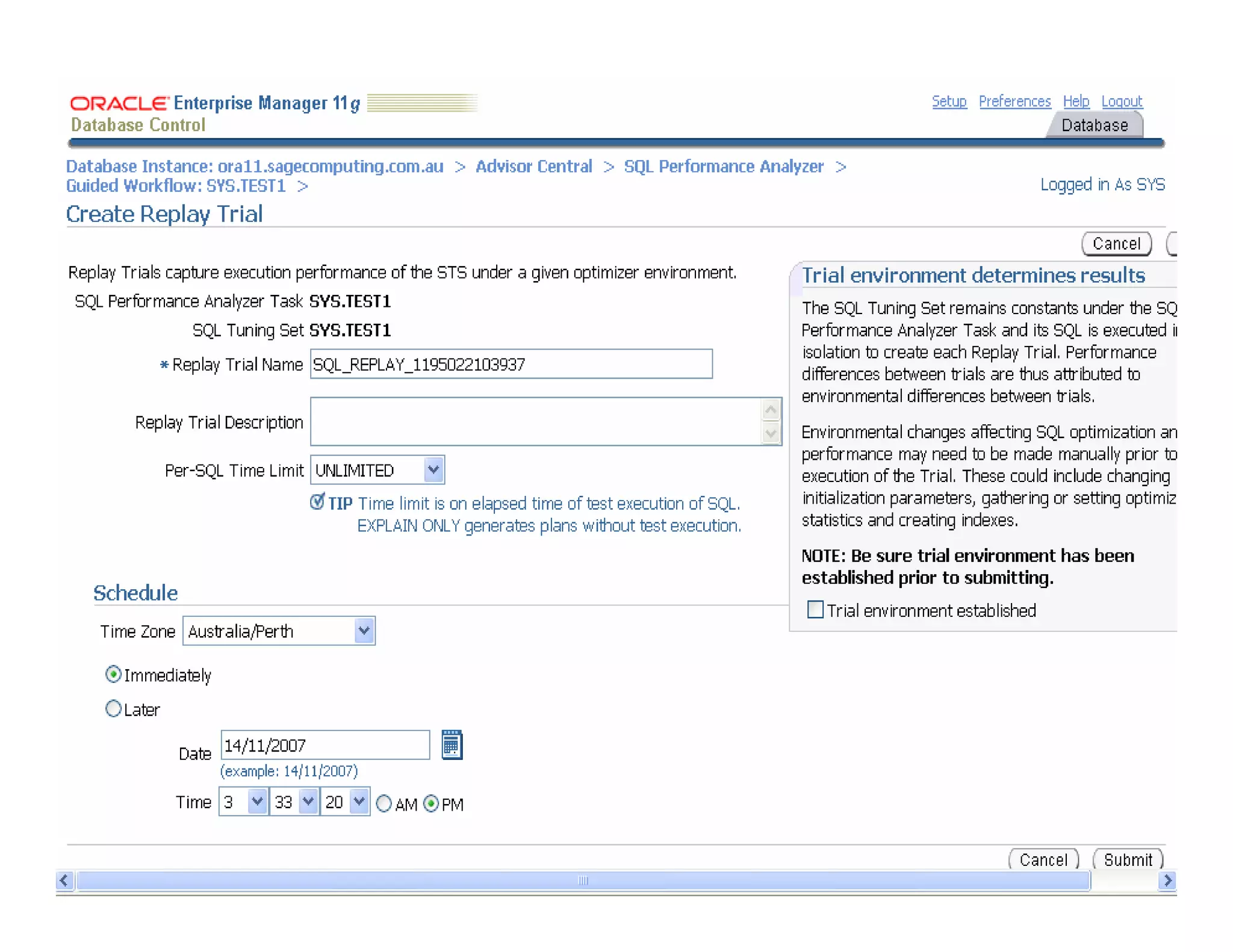The image size is (1233, 952).
Task: Go to Guided Workflow: SYS.TEST1 breadcrumb
Action: tap(176, 185)
